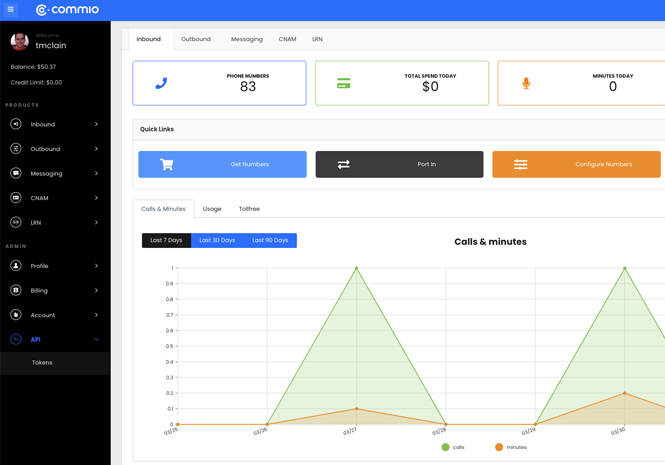Viewport: 665px width, 465px height.
Task: Click the calls peak point on 03/27
Action: tap(356, 268)
